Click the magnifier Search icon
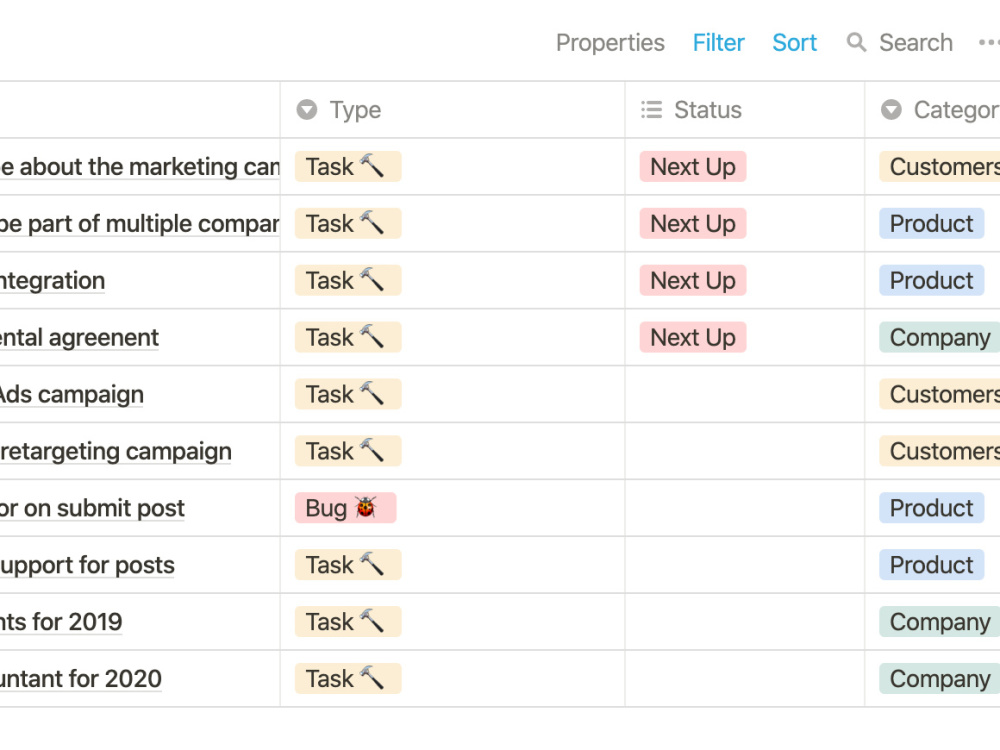This screenshot has width=1000, height=750. pos(856,43)
